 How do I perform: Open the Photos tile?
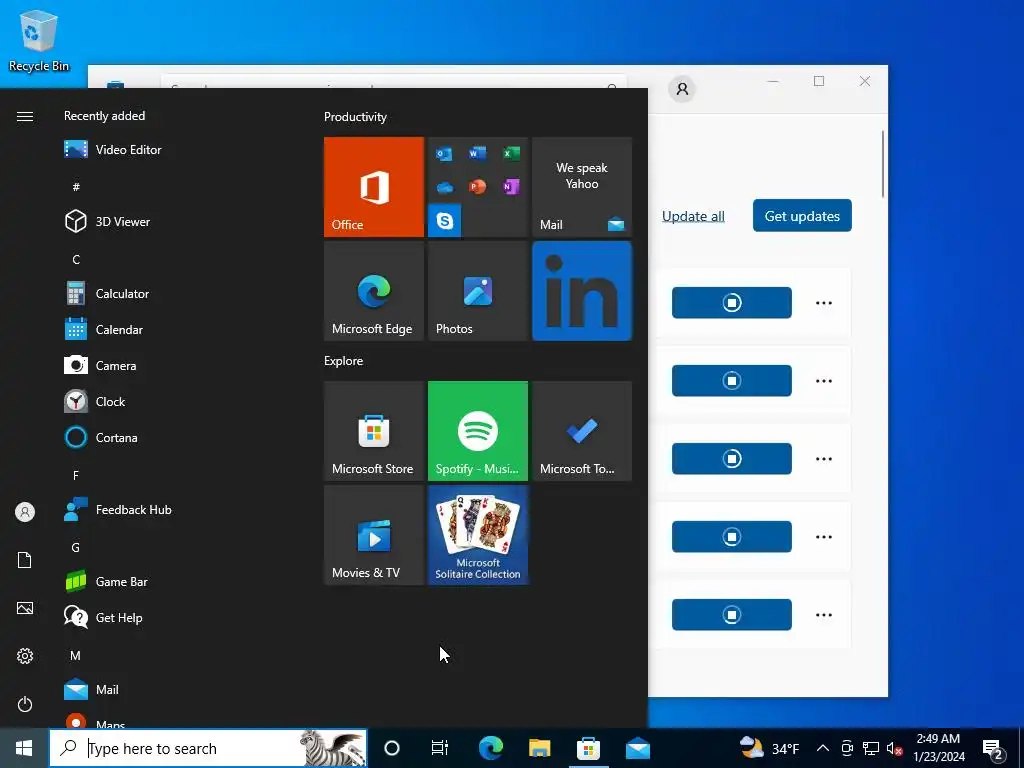(477, 291)
